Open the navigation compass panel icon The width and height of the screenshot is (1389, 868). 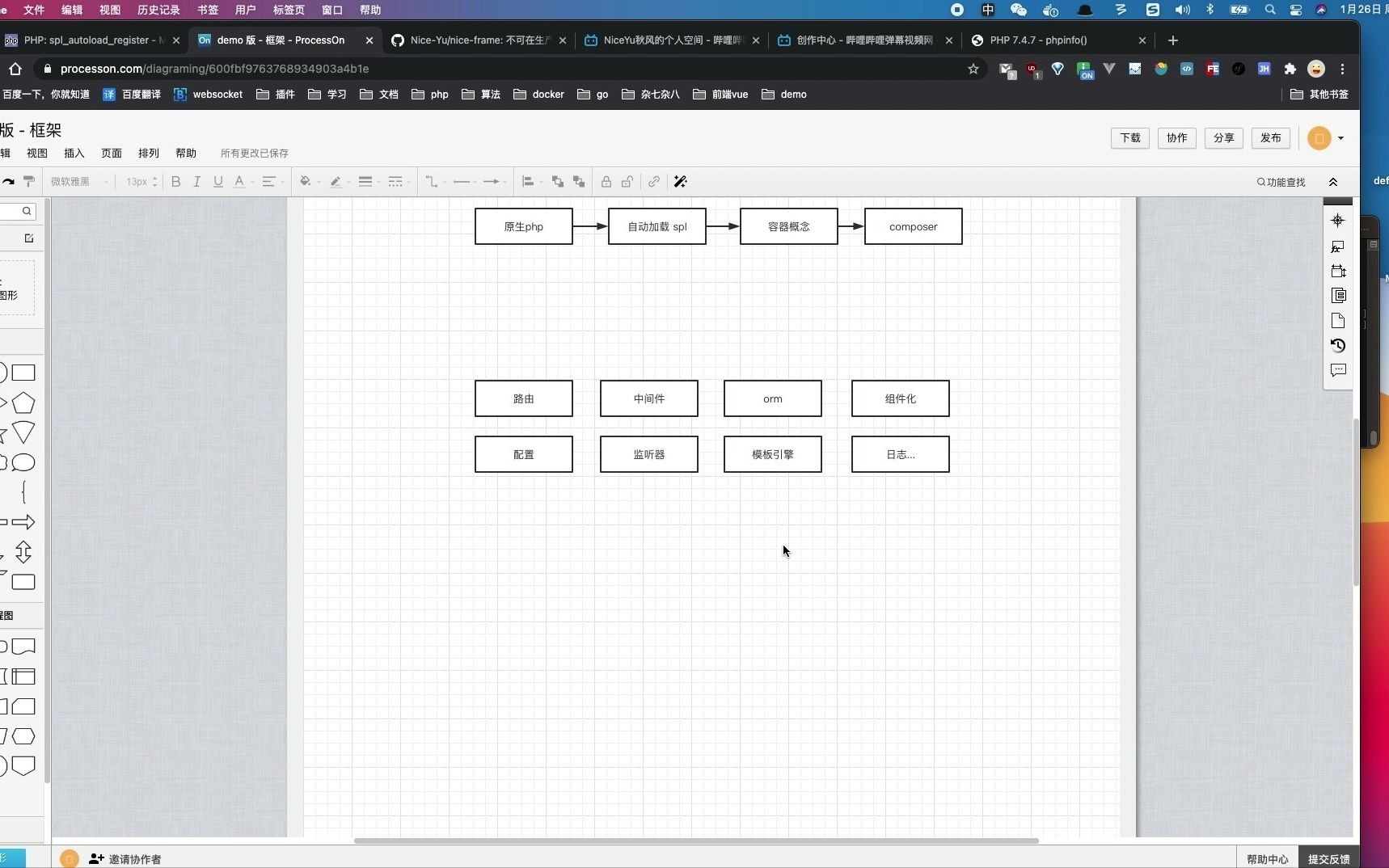click(1338, 221)
